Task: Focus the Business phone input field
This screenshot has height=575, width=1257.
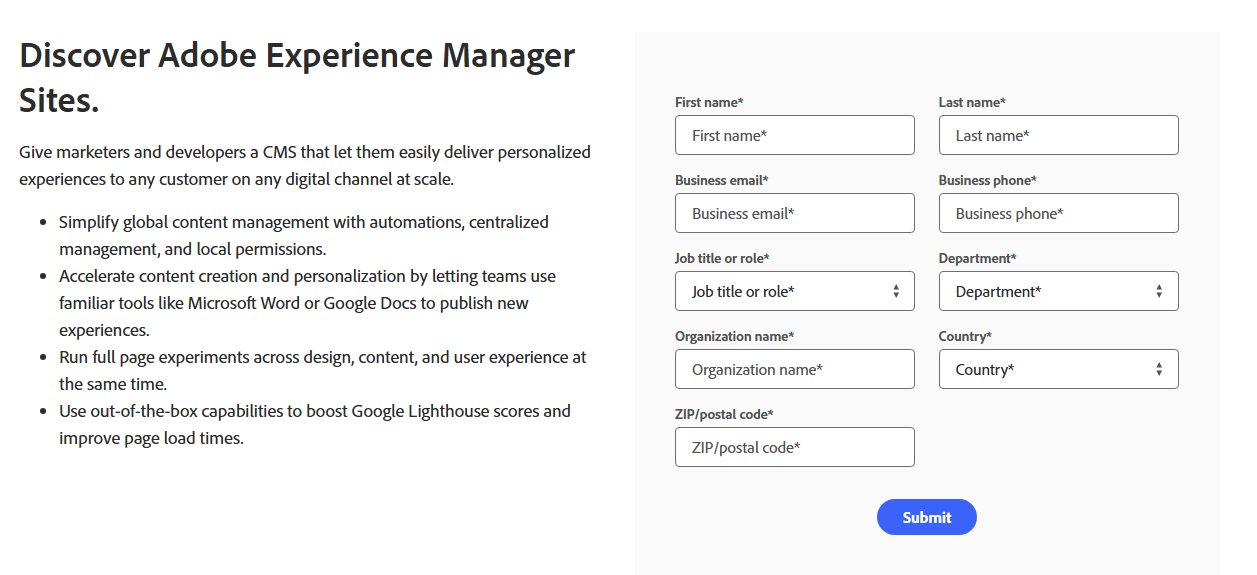Action: [x=1059, y=213]
